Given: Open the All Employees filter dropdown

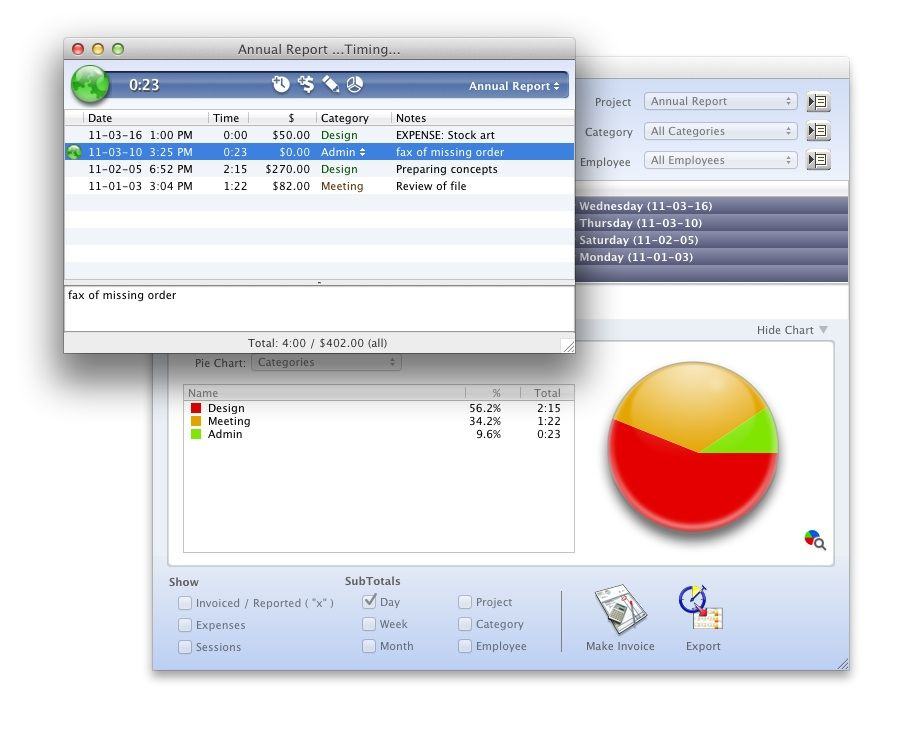Looking at the screenshot, I should (720, 160).
